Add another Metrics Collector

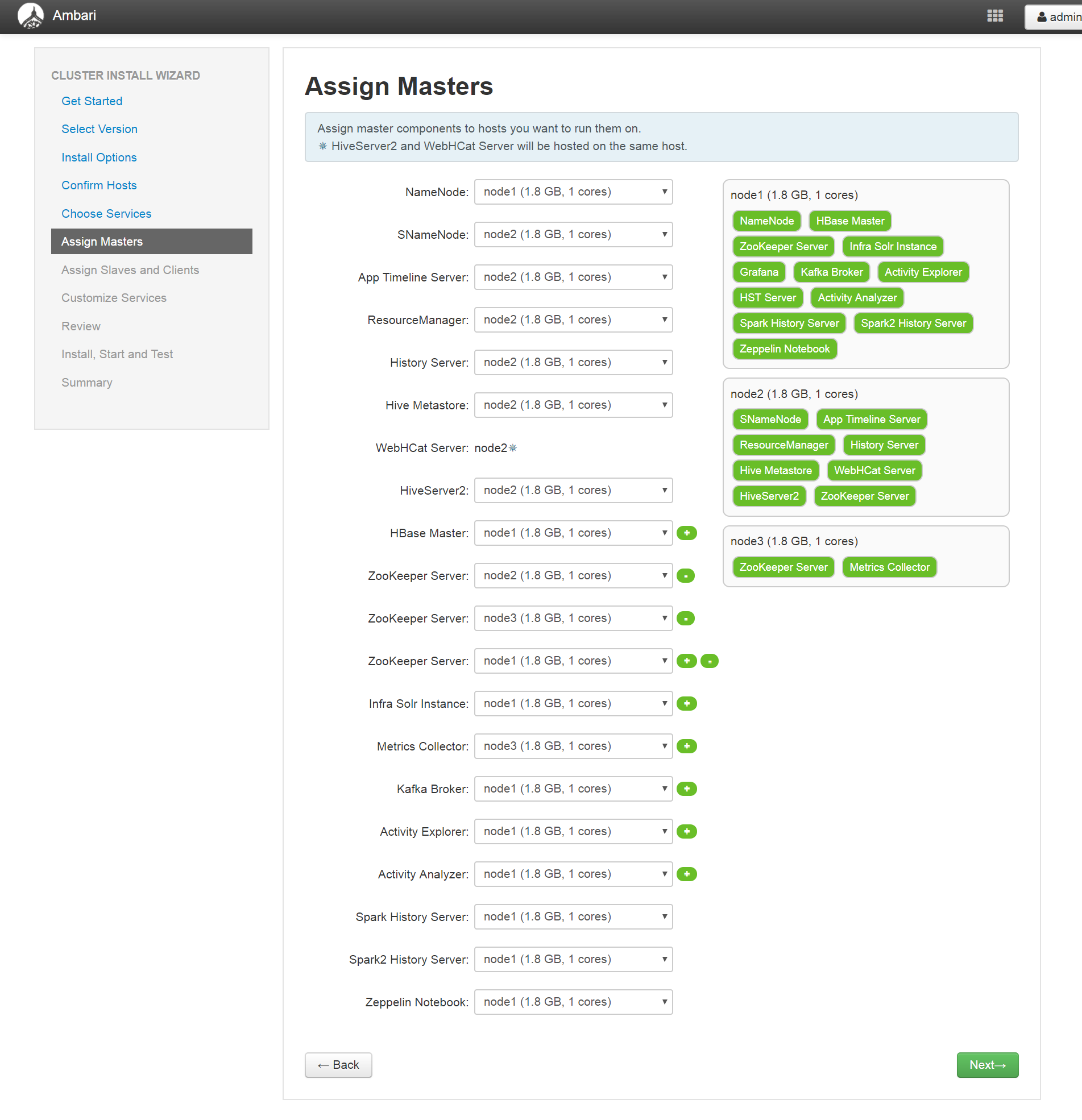click(x=686, y=746)
